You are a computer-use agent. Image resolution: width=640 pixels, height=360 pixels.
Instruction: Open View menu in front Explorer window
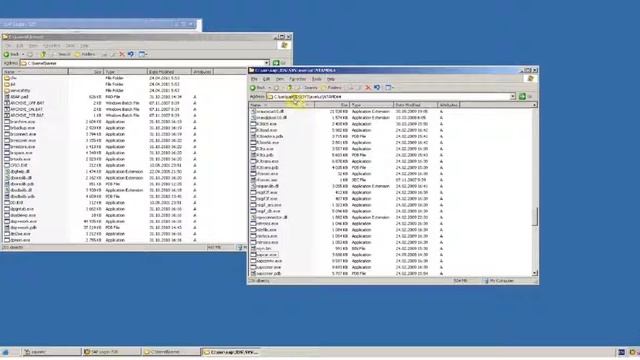280,79
